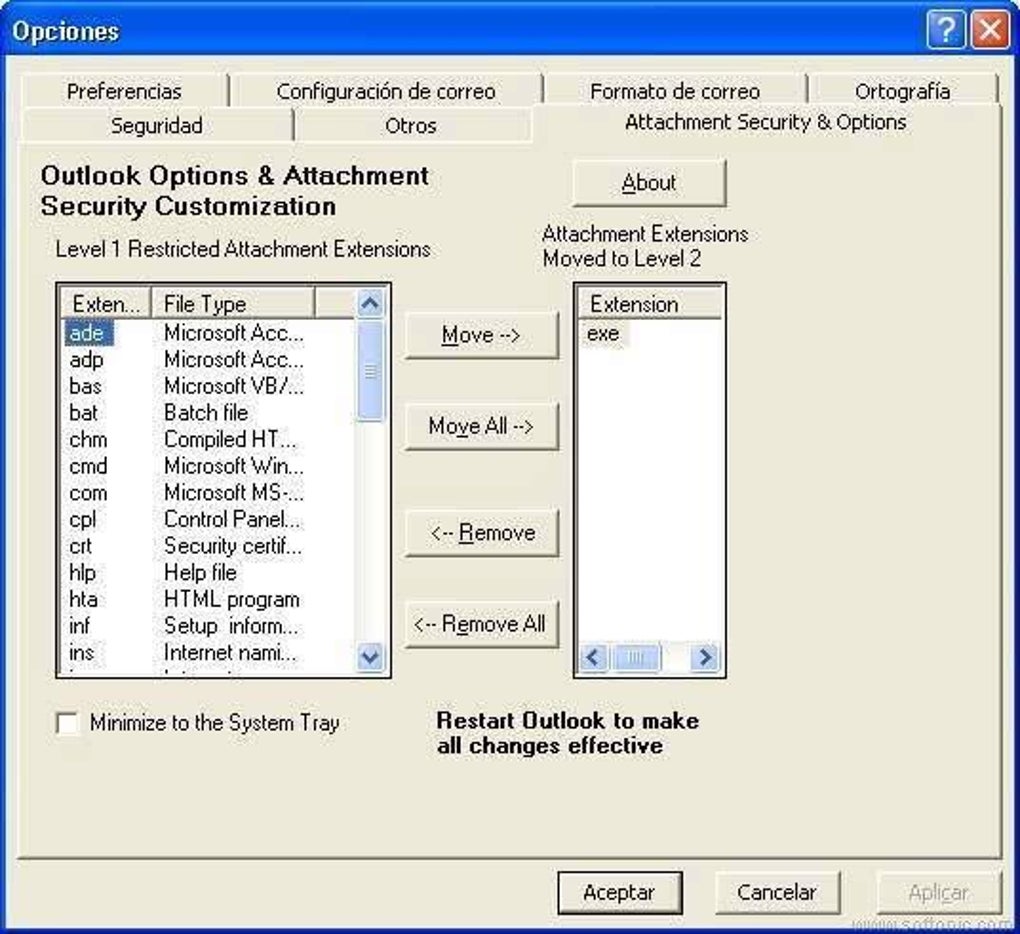Select the inf extension row
This screenshot has width=1020, height=934.
[208, 626]
